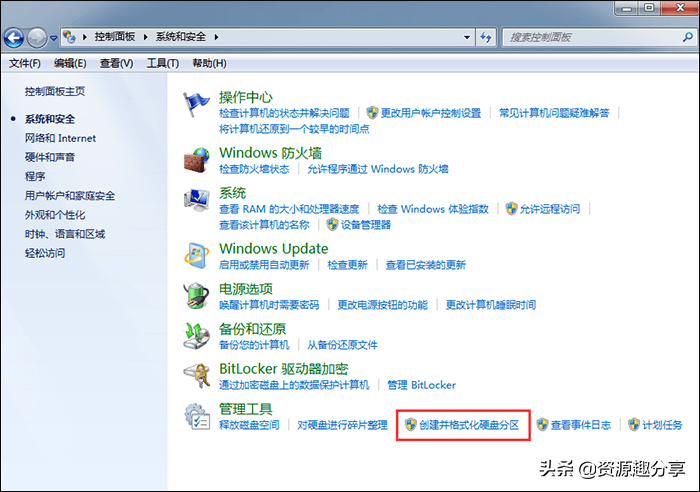Click the 系统 computer monitor icon
This screenshot has height=492, width=700.
tap(196, 200)
